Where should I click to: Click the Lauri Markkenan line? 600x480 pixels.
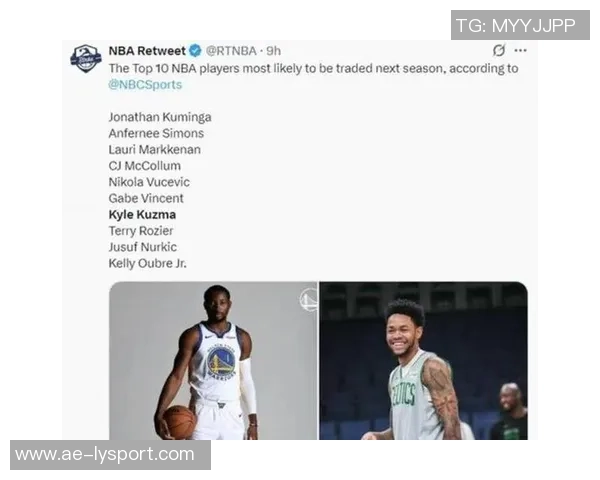pos(154,150)
